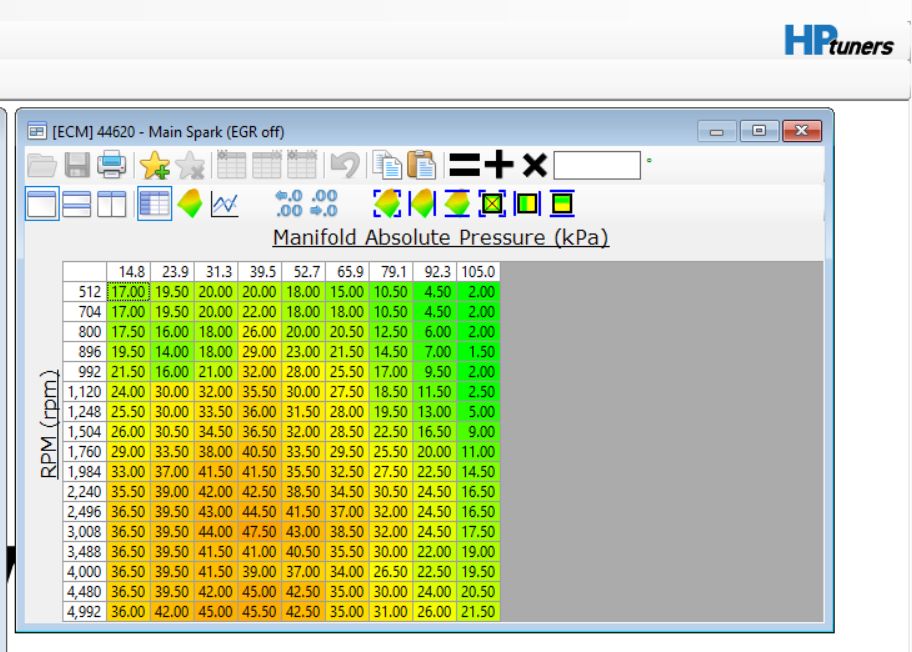Toggle the vertical split layout view
The image size is (912, 652).
pos(112,205)
